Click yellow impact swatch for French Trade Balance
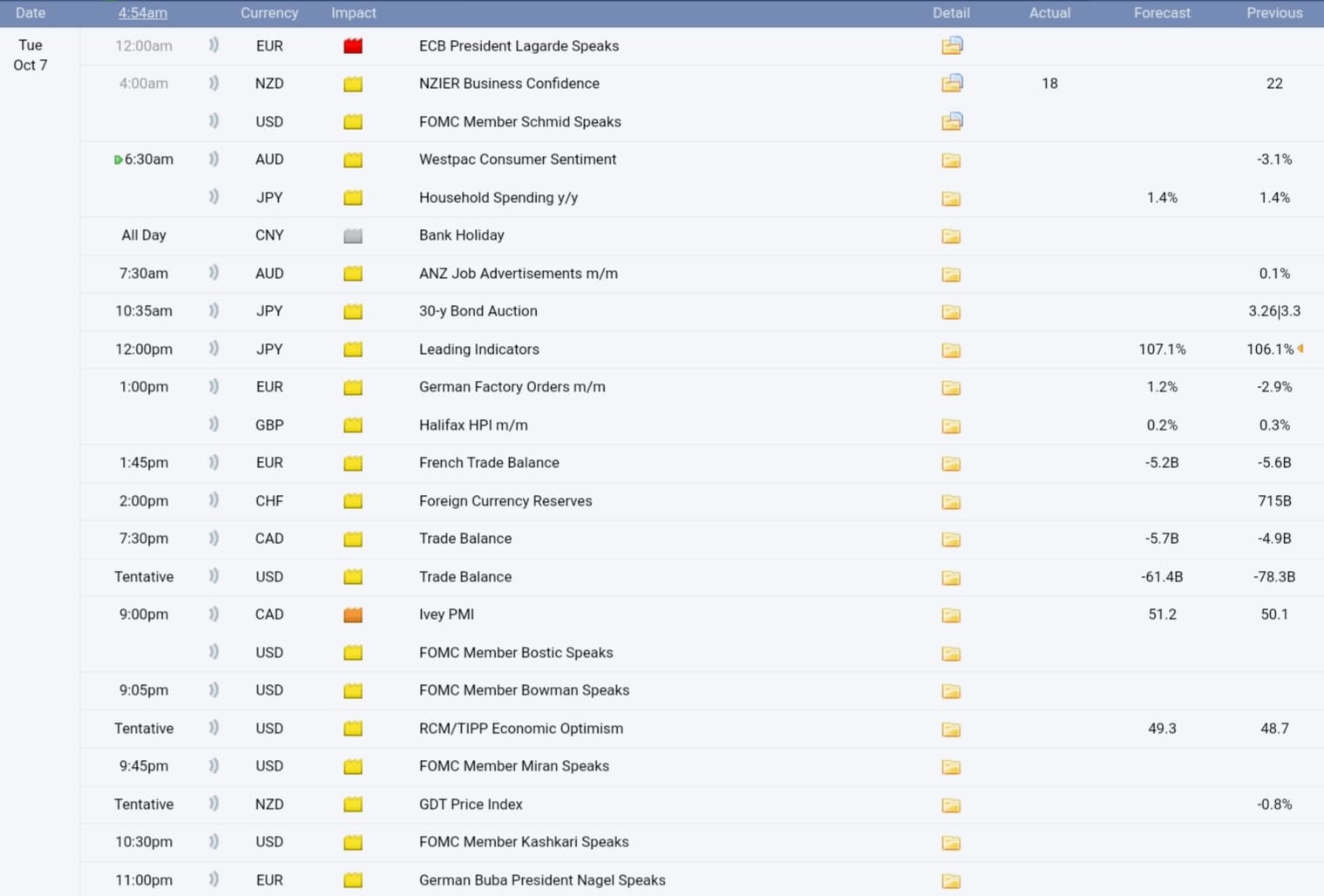Viewport: 1324px width, 896px height. [x=353, y=464]
